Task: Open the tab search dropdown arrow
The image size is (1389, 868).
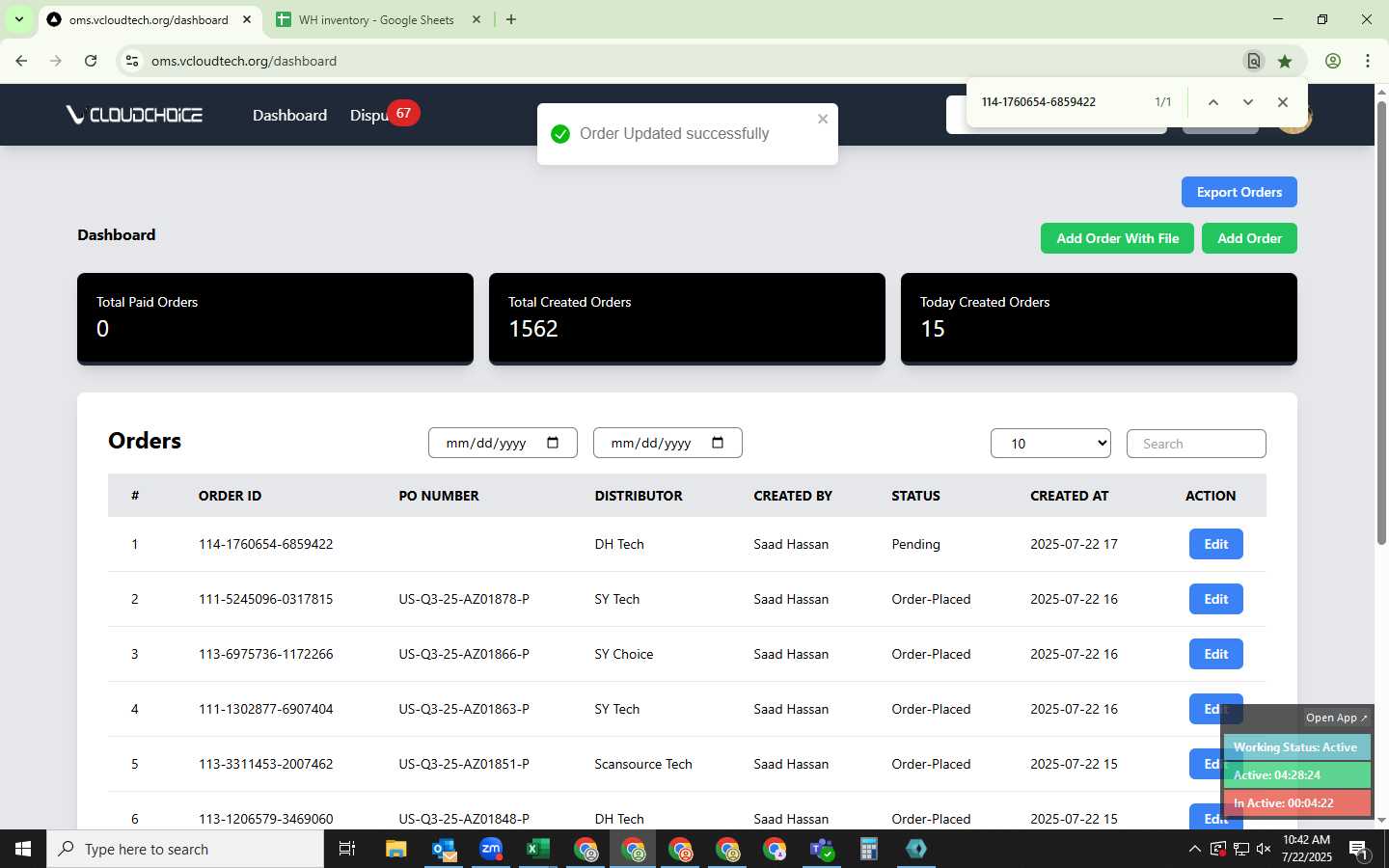Action: tap(18, 19)
